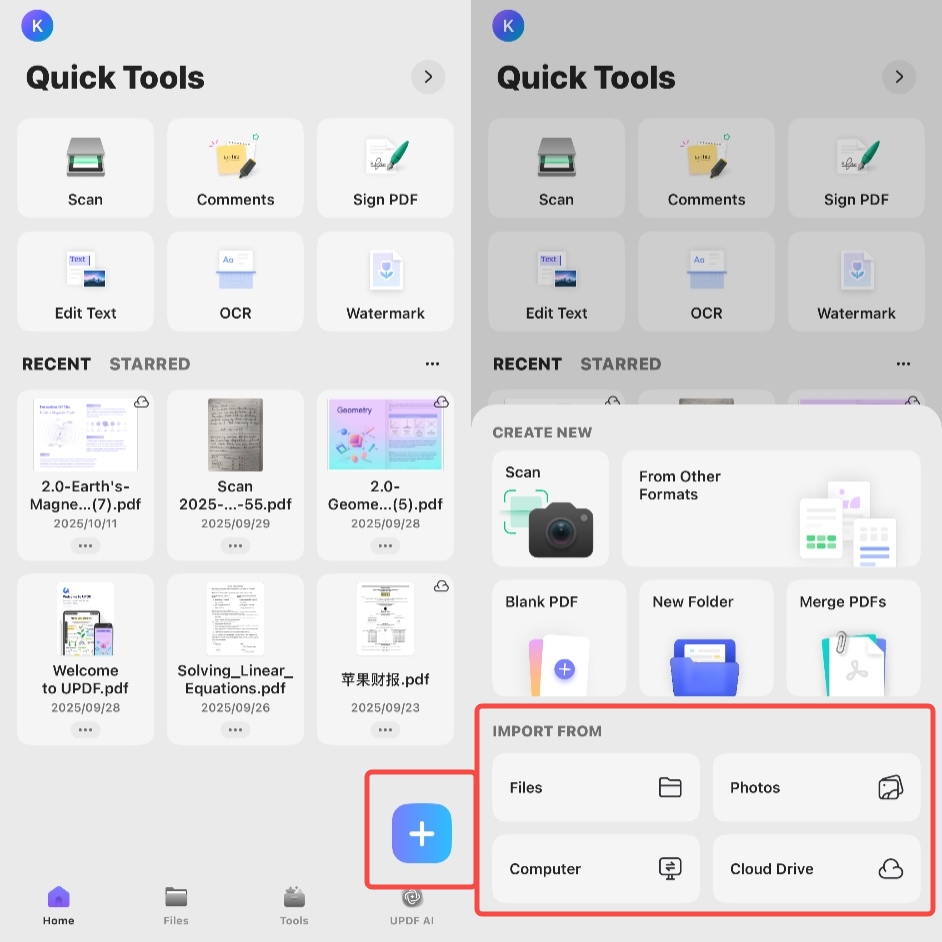Open the options dots for Welcome to UPDF.pdf
Viewport: 942px width, 942px height.
tap(85, 730)
